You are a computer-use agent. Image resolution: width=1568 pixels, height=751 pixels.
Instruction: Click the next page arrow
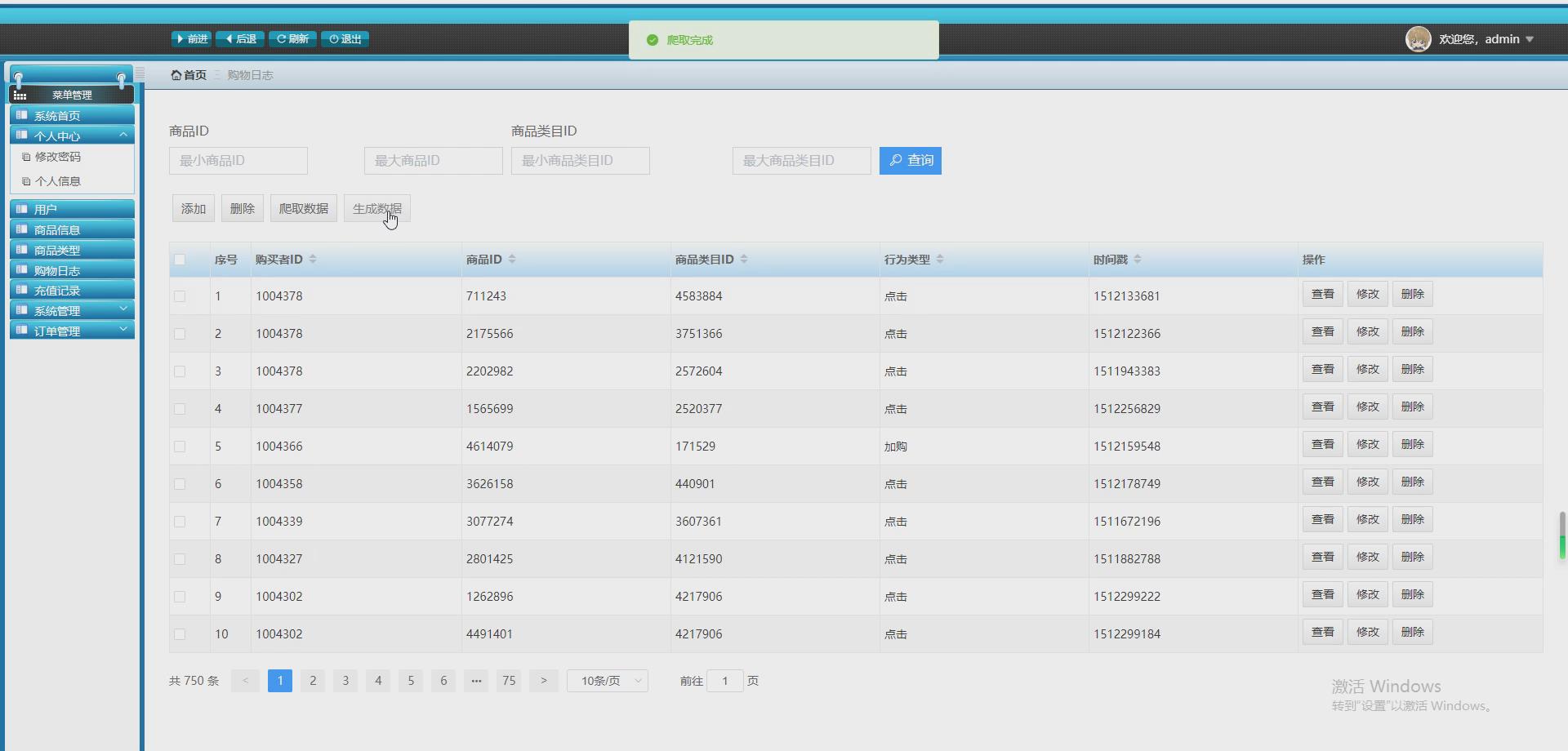click(543, 681)
